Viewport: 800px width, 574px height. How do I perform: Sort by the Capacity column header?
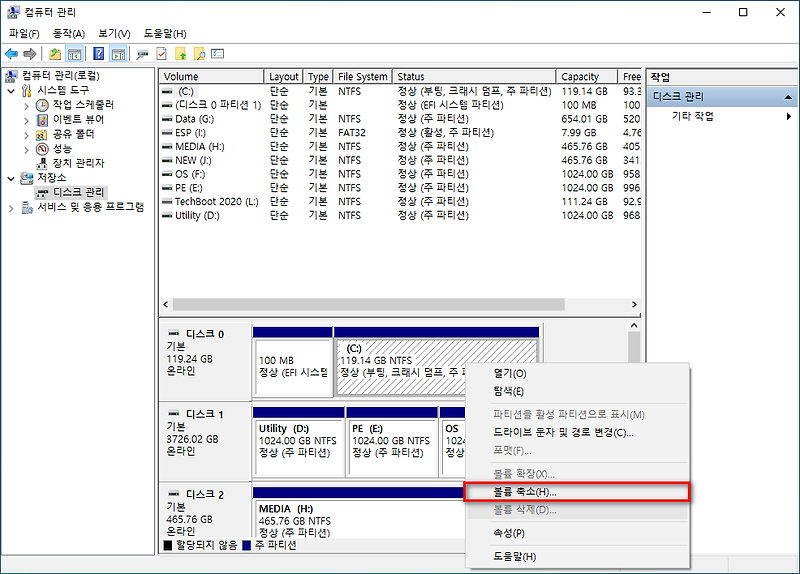click(587, 77)
